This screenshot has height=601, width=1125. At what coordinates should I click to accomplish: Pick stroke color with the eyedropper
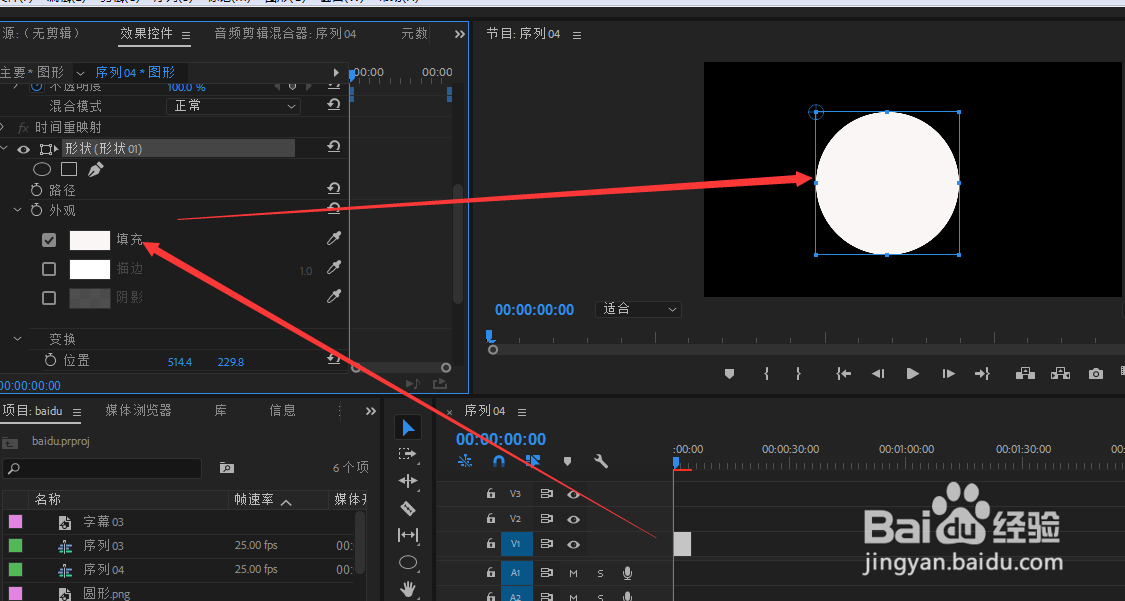[x=334, y=268]
